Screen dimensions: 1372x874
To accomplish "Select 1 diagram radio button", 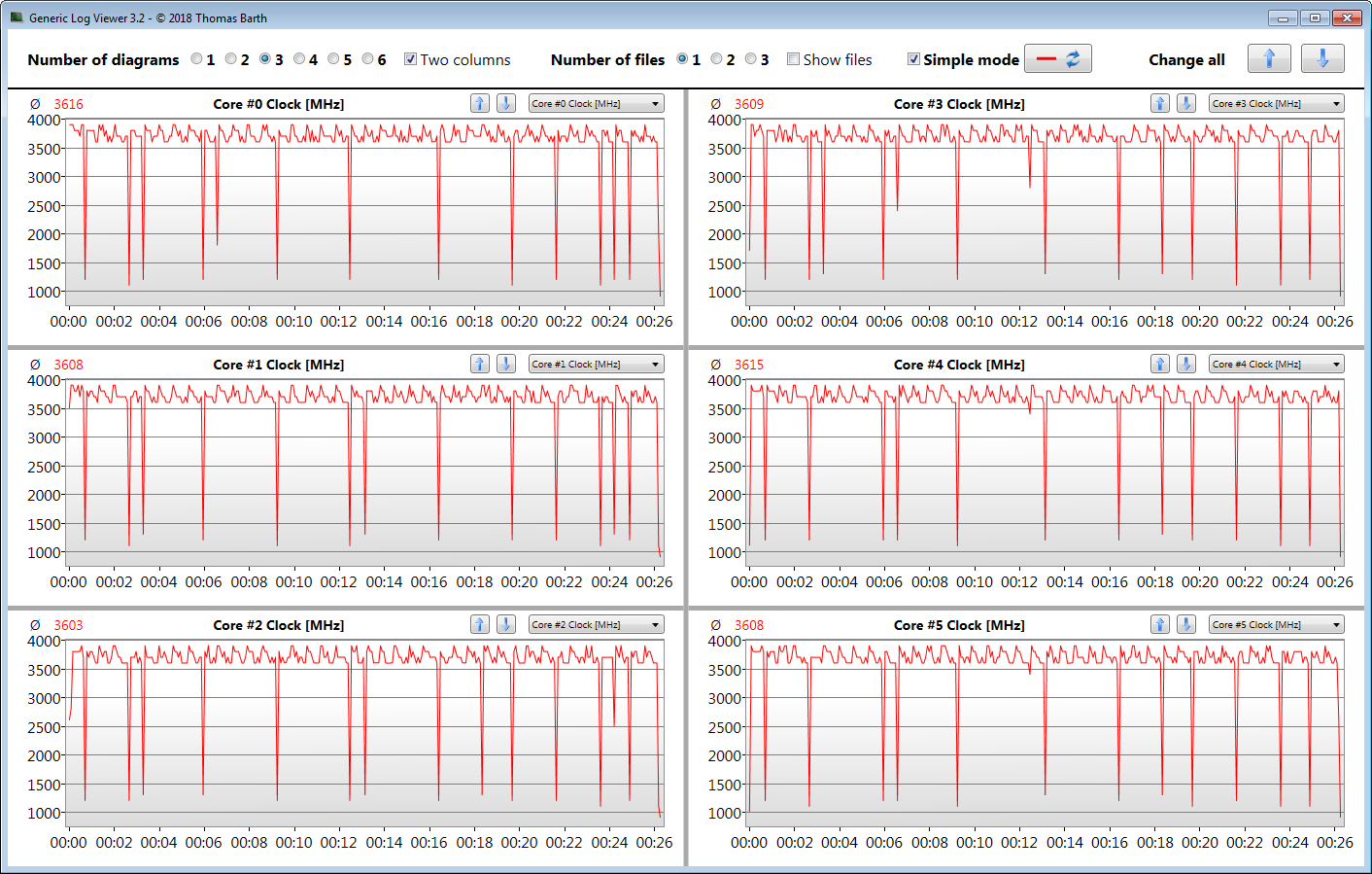I will point(196,59).
